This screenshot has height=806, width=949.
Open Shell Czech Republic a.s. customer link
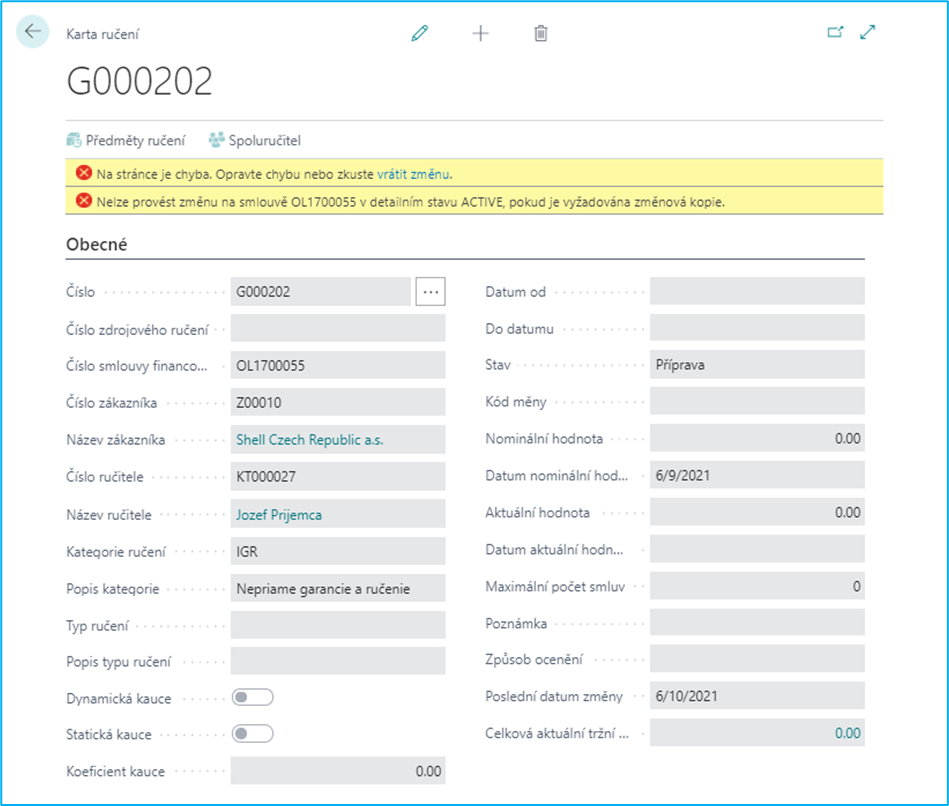click(x=309, y=439)
